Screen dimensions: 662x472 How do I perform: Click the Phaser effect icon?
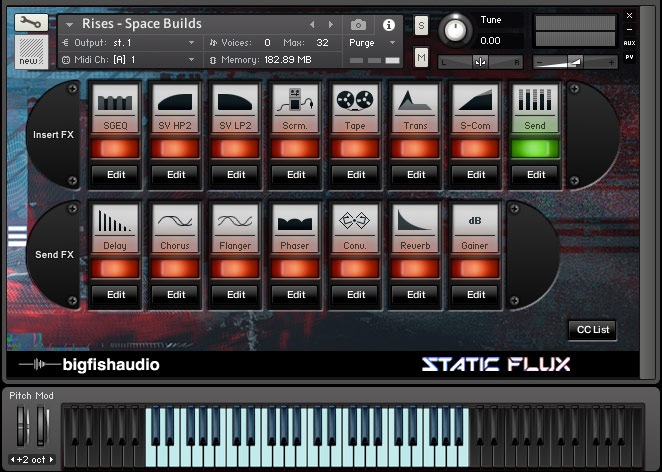(x=295, y=222)
